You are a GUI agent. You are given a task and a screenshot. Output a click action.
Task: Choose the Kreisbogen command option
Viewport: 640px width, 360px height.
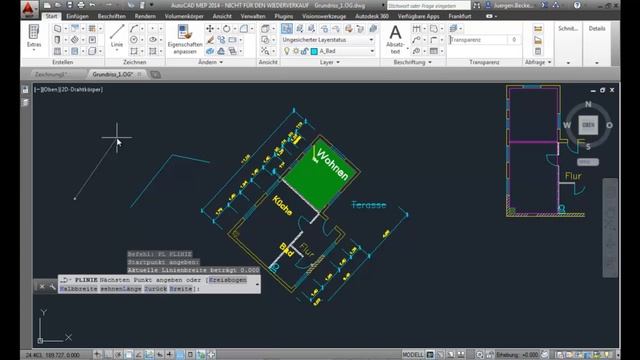pyautogui.click(x=228, y=280)
